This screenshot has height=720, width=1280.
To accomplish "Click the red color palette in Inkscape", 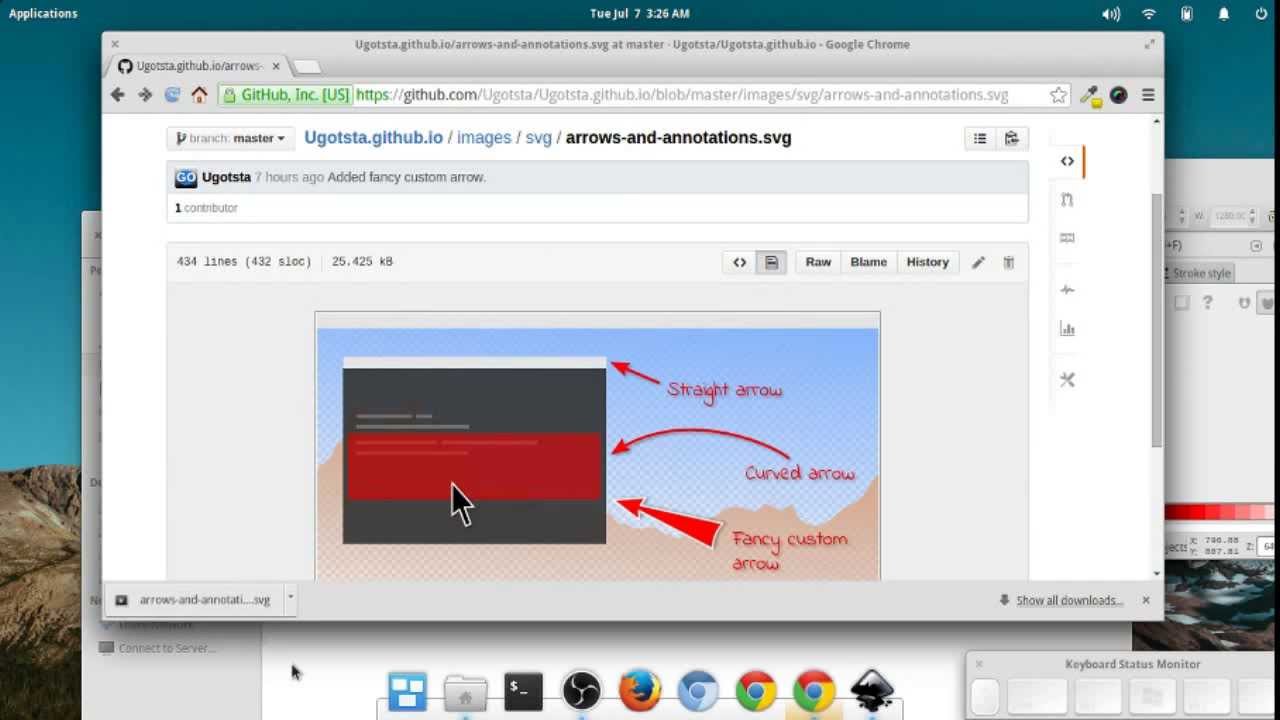I will pyautogui.click(x=1220, y=513).
